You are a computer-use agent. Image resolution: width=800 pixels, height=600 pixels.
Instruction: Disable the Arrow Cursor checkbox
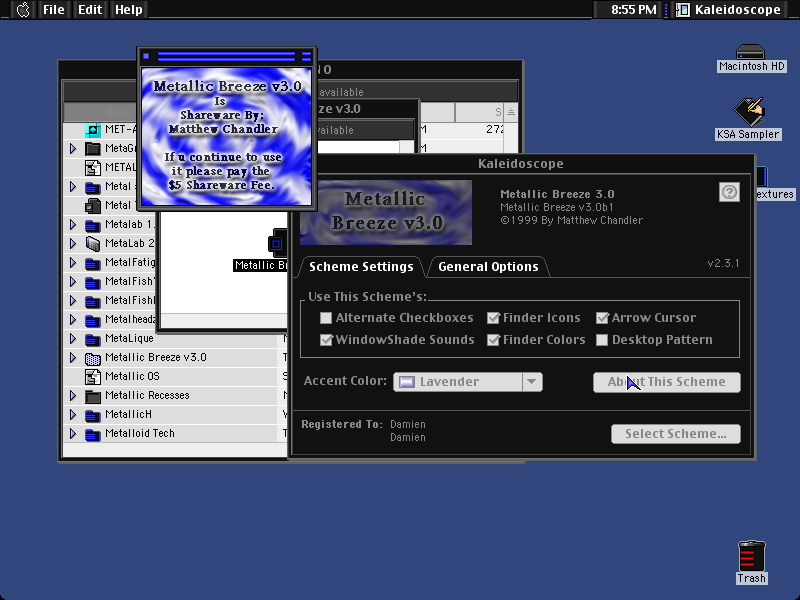(x=602, y=318)
